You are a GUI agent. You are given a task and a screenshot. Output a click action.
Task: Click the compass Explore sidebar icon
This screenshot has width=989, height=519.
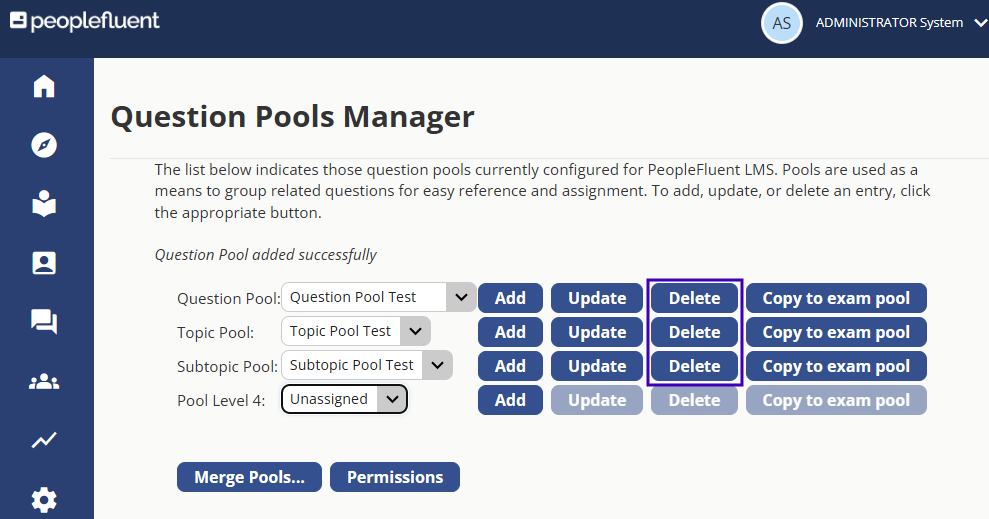(x=44, y=145)
